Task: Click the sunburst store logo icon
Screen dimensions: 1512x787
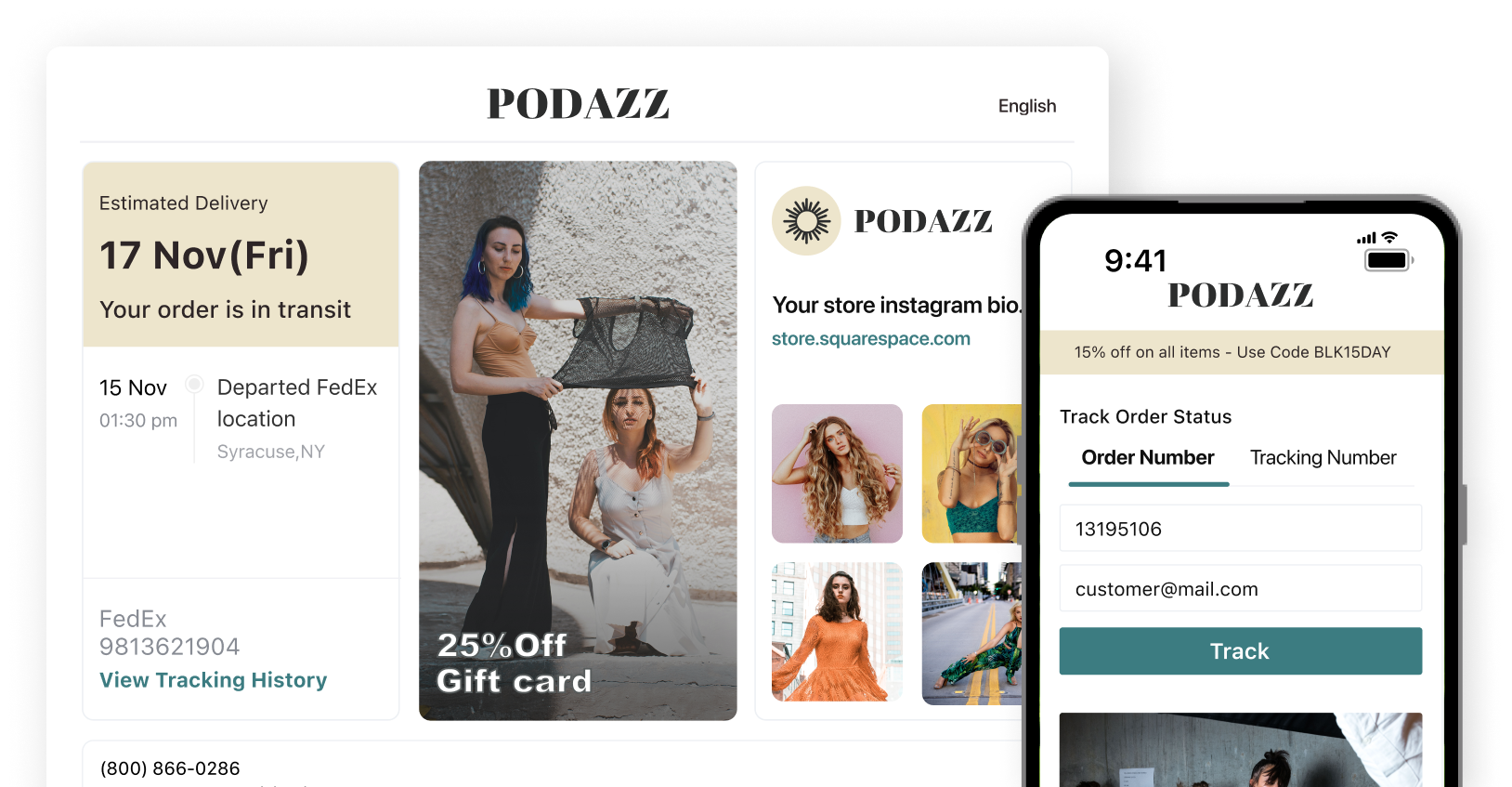Action: coord(806,221)
